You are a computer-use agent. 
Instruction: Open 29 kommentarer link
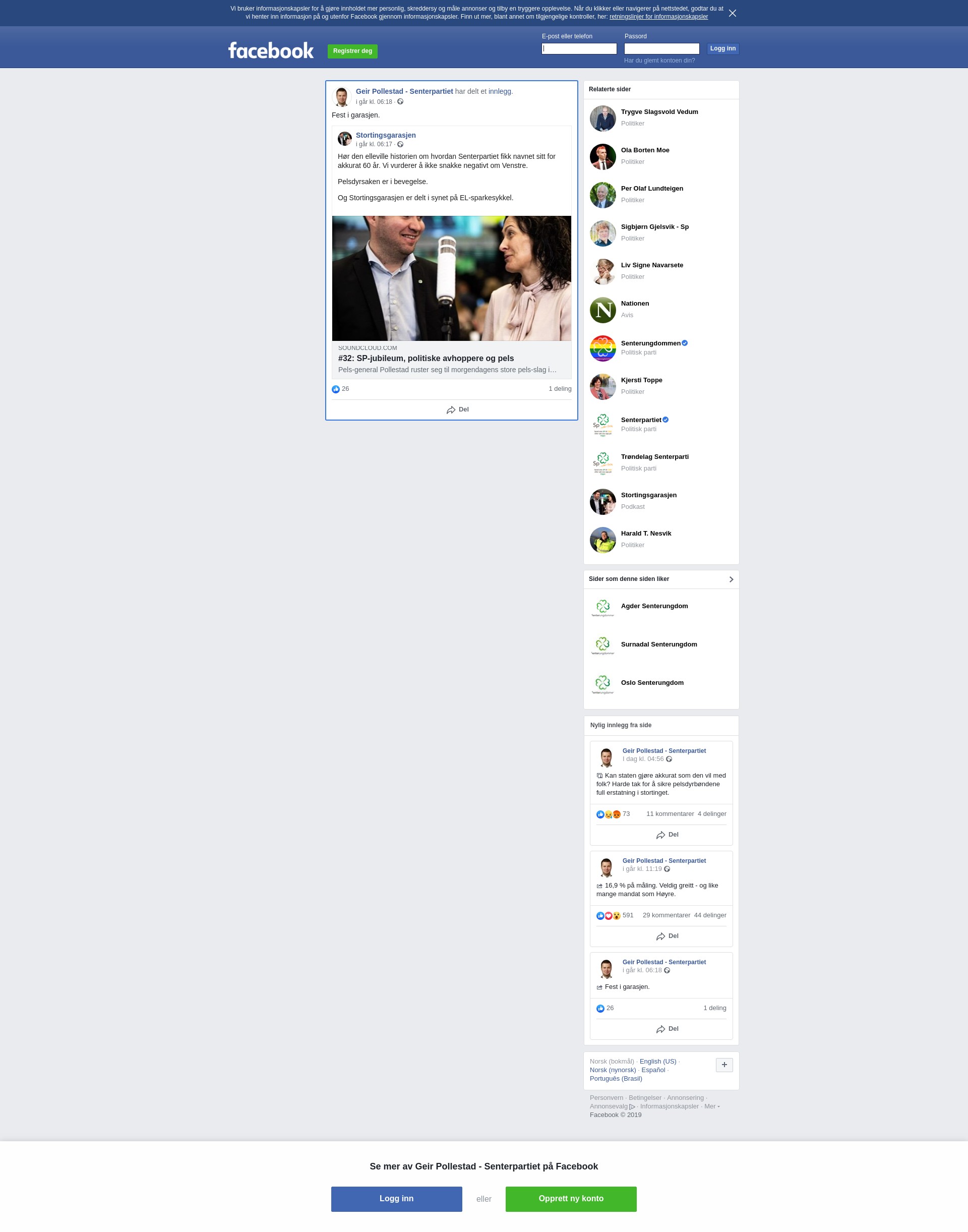667,916
